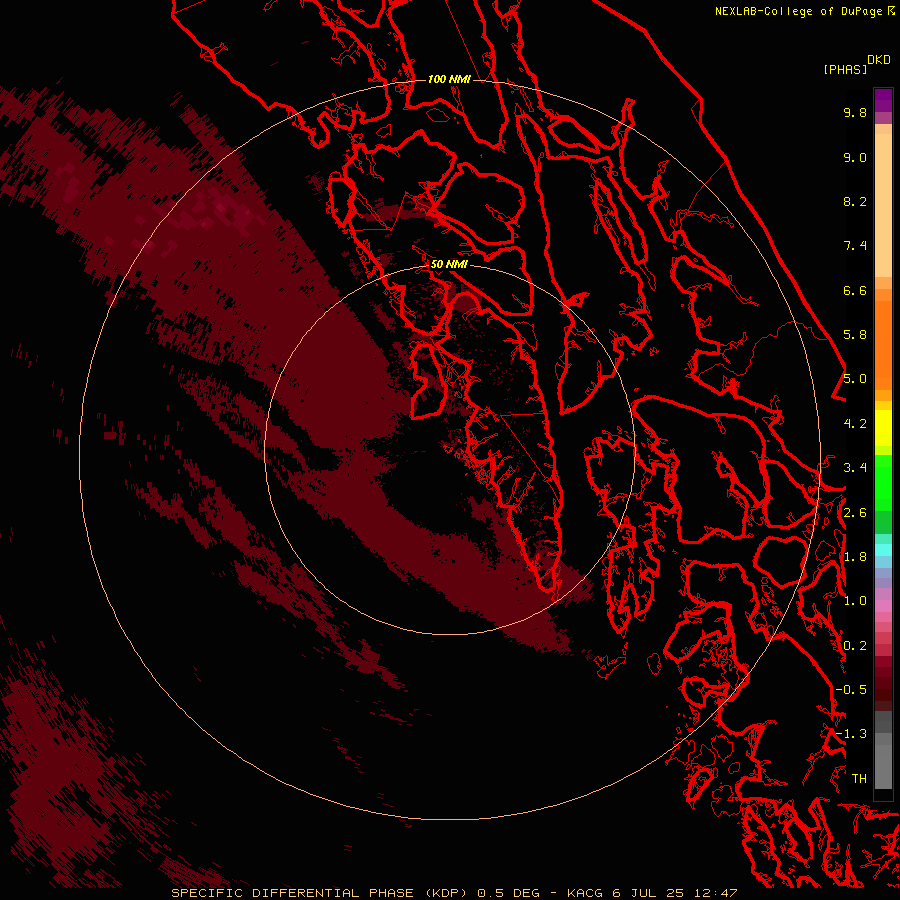Screen dimensions: 900x900
Task: Click the 50 NMI range ring label
Action: pos(449,264)
